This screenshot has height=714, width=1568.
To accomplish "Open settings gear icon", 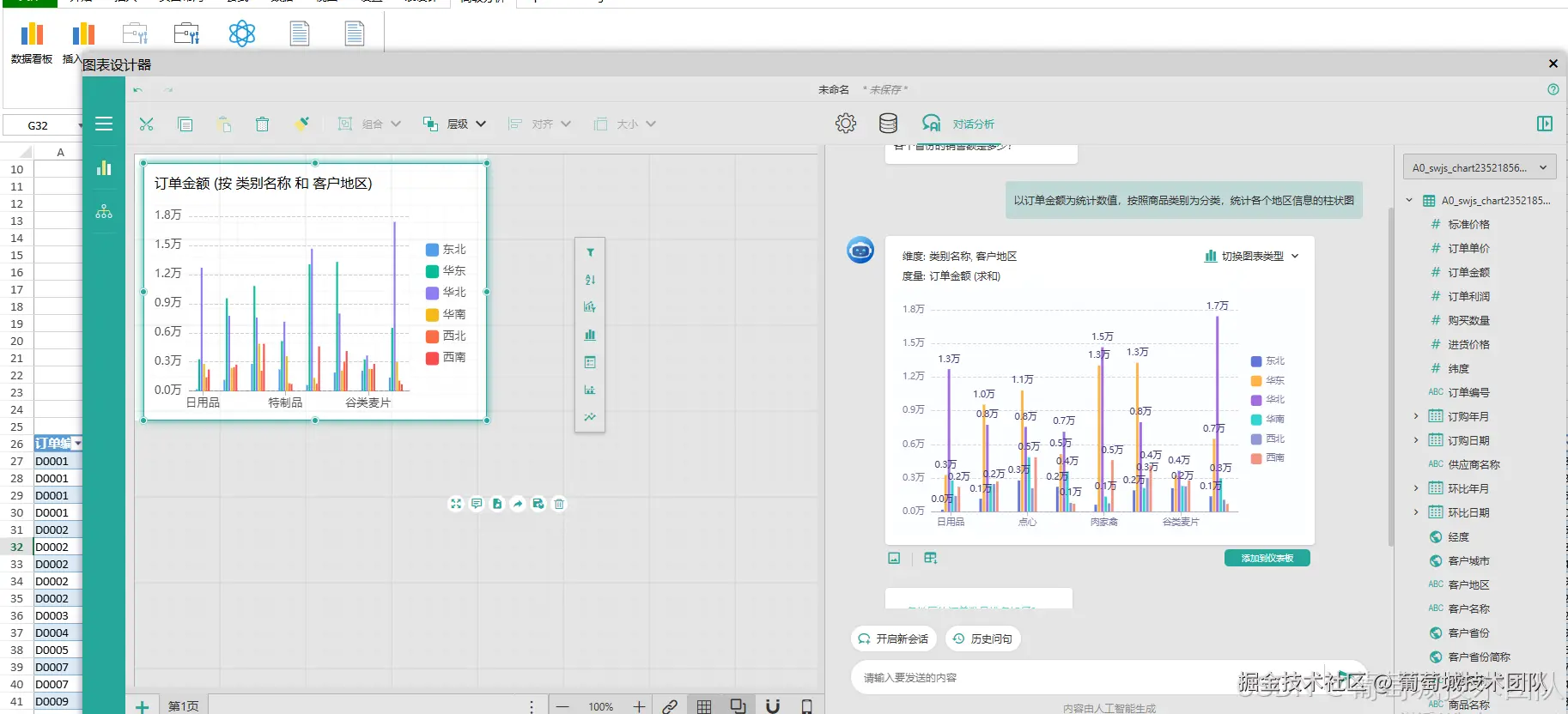I will coord(846,124).
